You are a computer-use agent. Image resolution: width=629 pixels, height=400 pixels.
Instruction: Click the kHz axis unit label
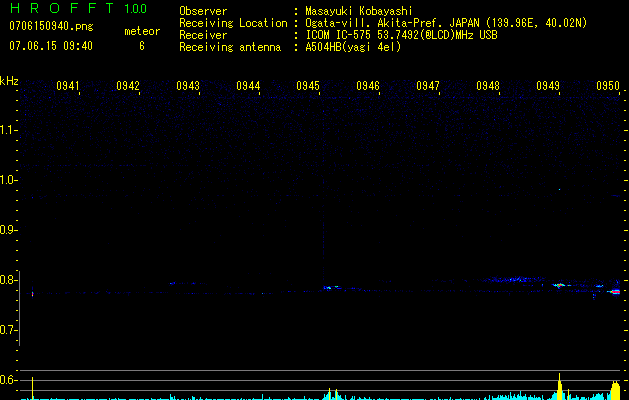(9, 81)
